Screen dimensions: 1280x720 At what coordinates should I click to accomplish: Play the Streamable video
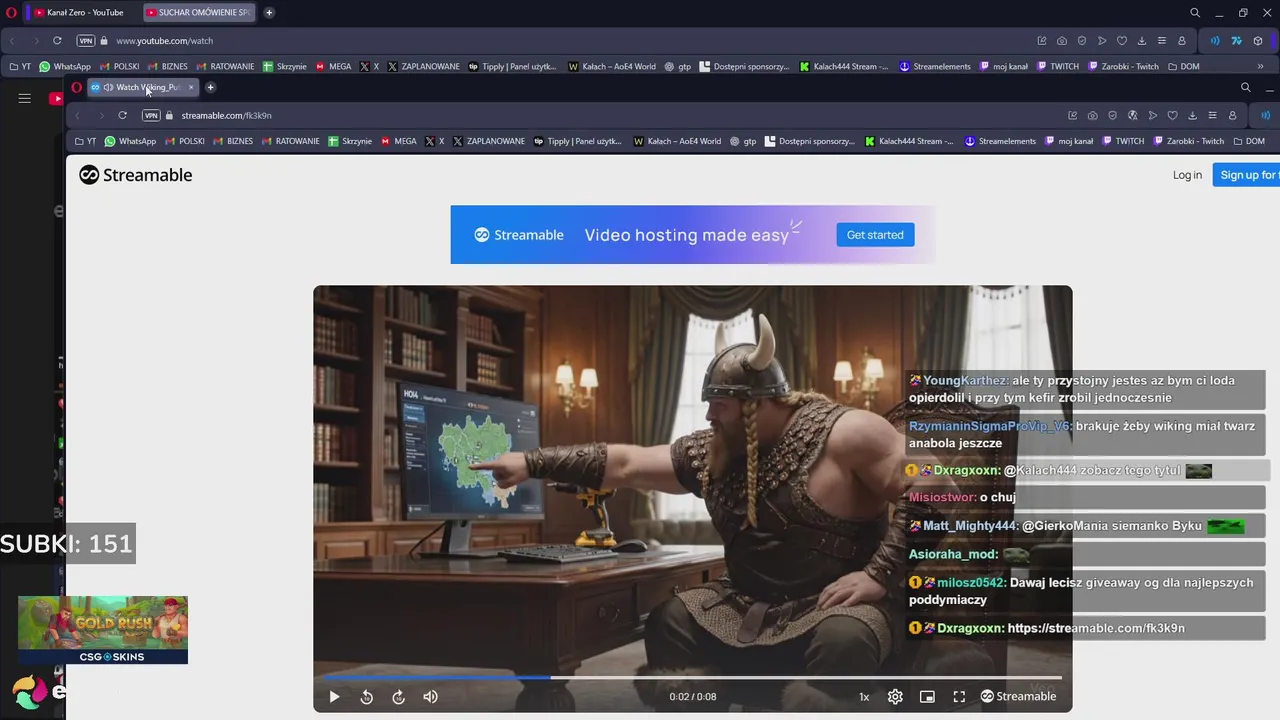click(x=334, y=697)
